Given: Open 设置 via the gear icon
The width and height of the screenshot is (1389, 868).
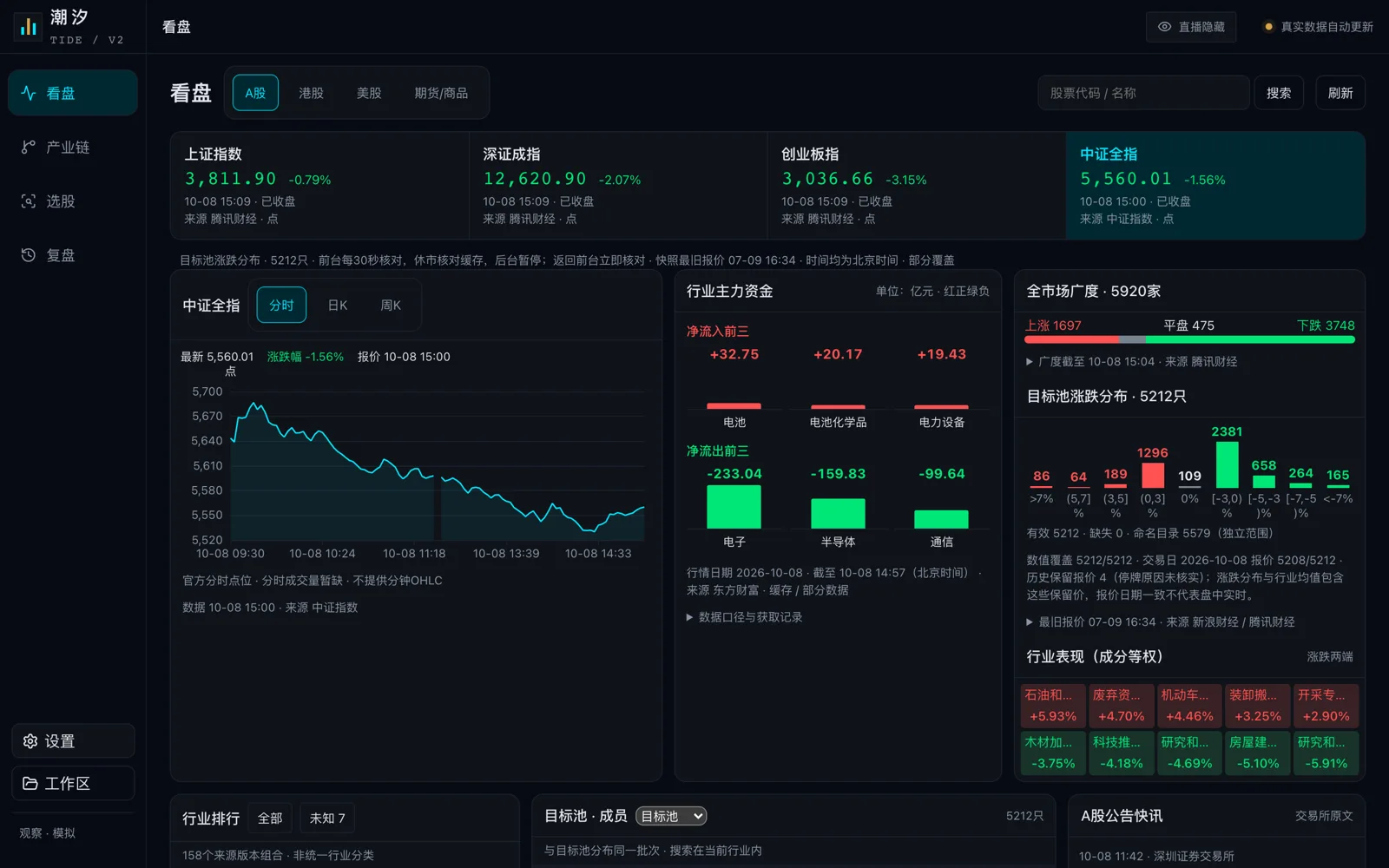Looking at the screenshot, I should [30, 741].
